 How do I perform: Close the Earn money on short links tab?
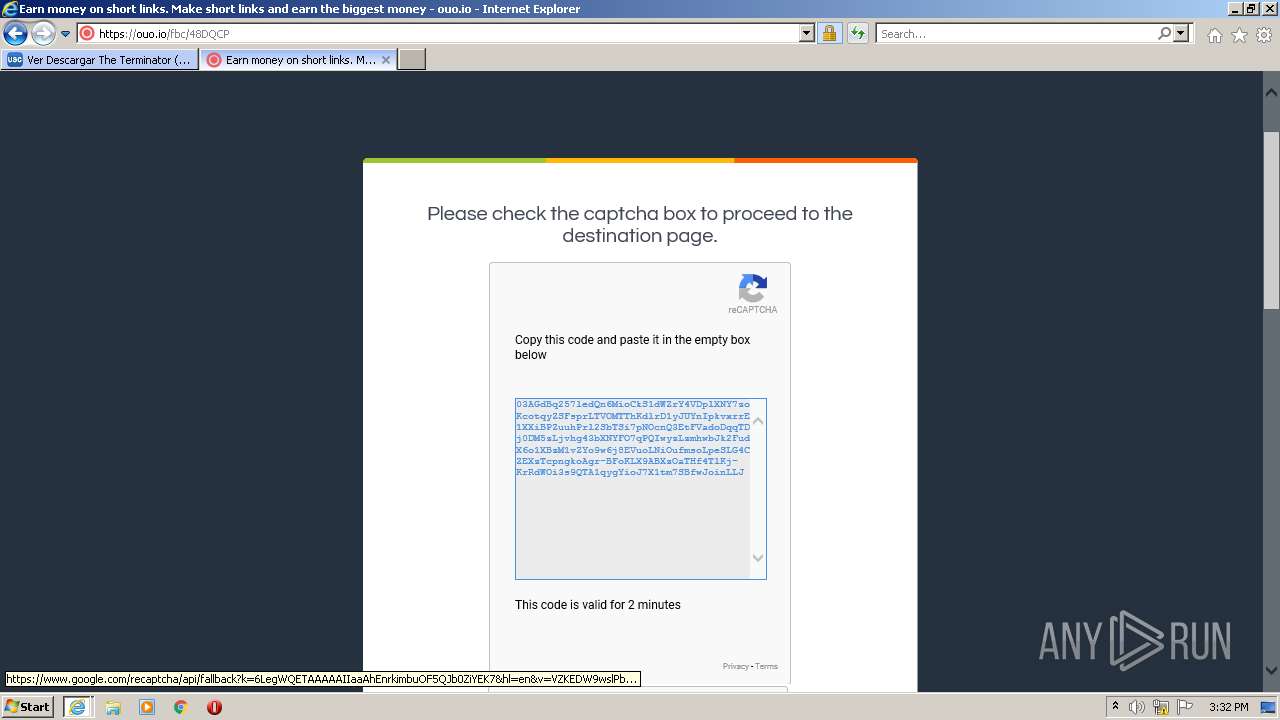click(x=386, y=60)
